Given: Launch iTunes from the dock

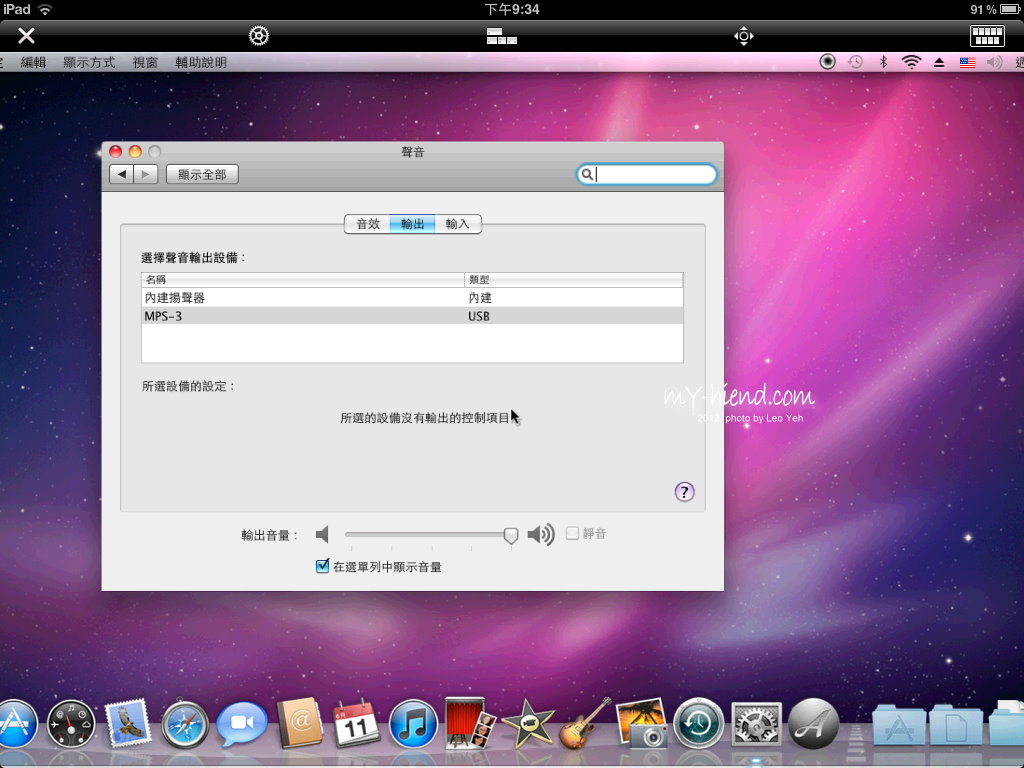Looking at the screenshot, I should click(413, 724).
